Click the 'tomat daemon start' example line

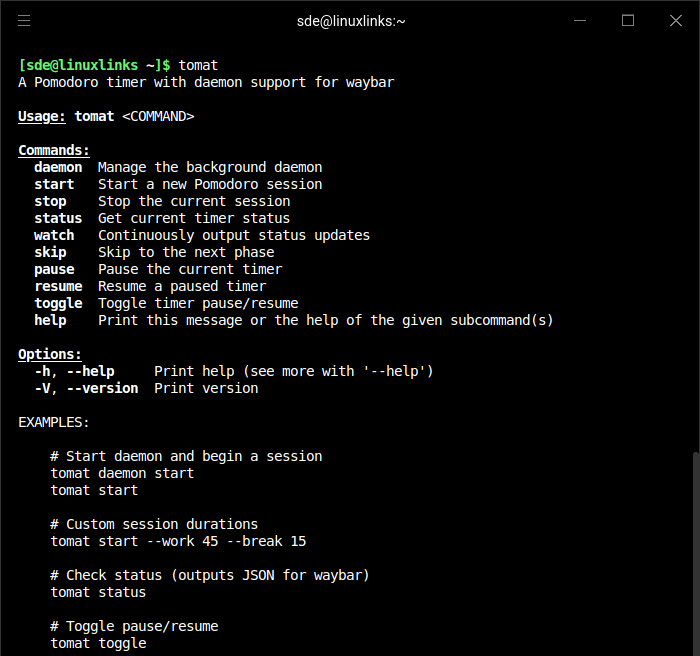pyautogui.click(x=122, y=473)
